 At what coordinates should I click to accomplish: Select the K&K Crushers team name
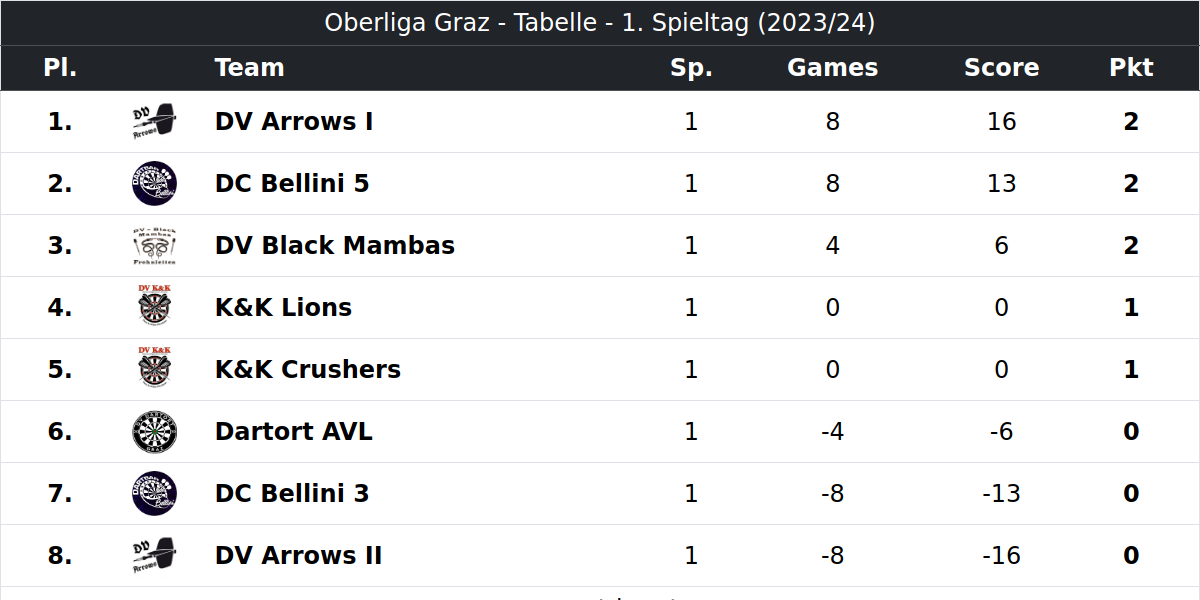click(x=308, y=370)
